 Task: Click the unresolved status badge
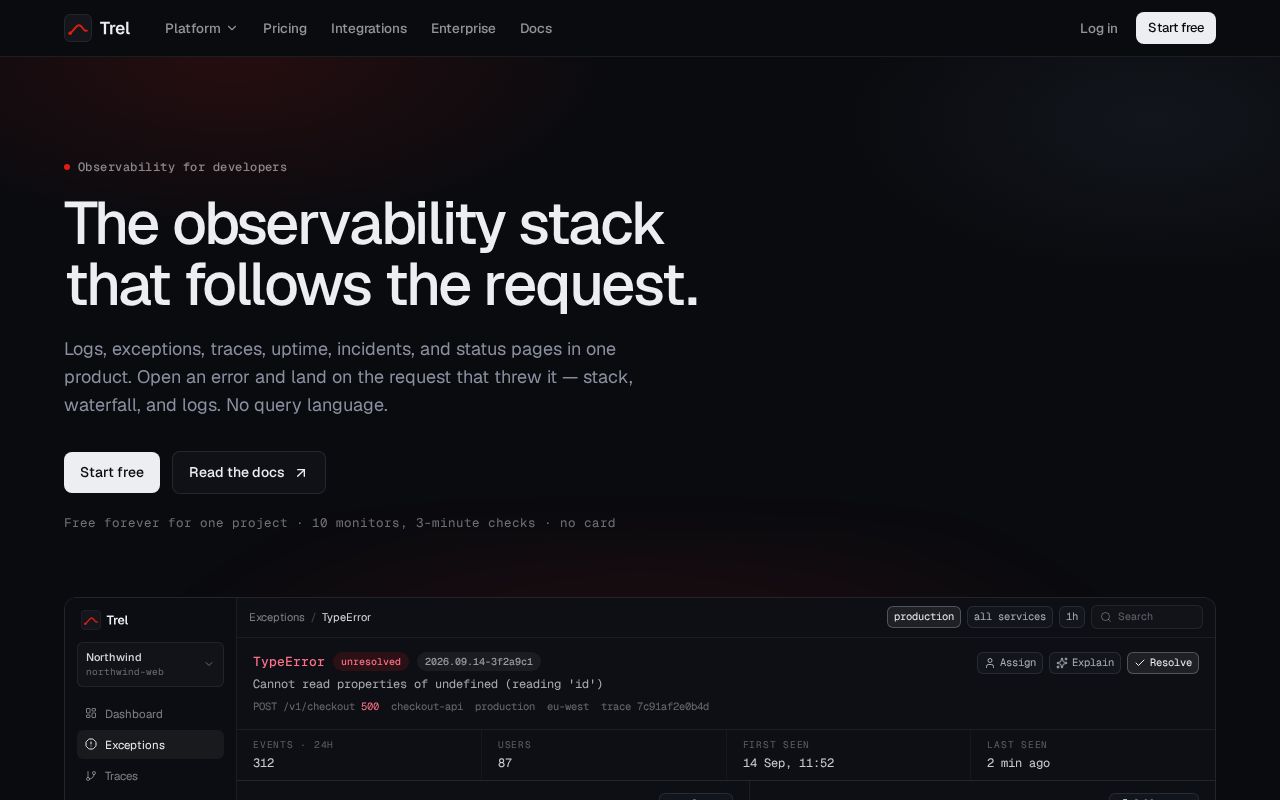(371, 662)
